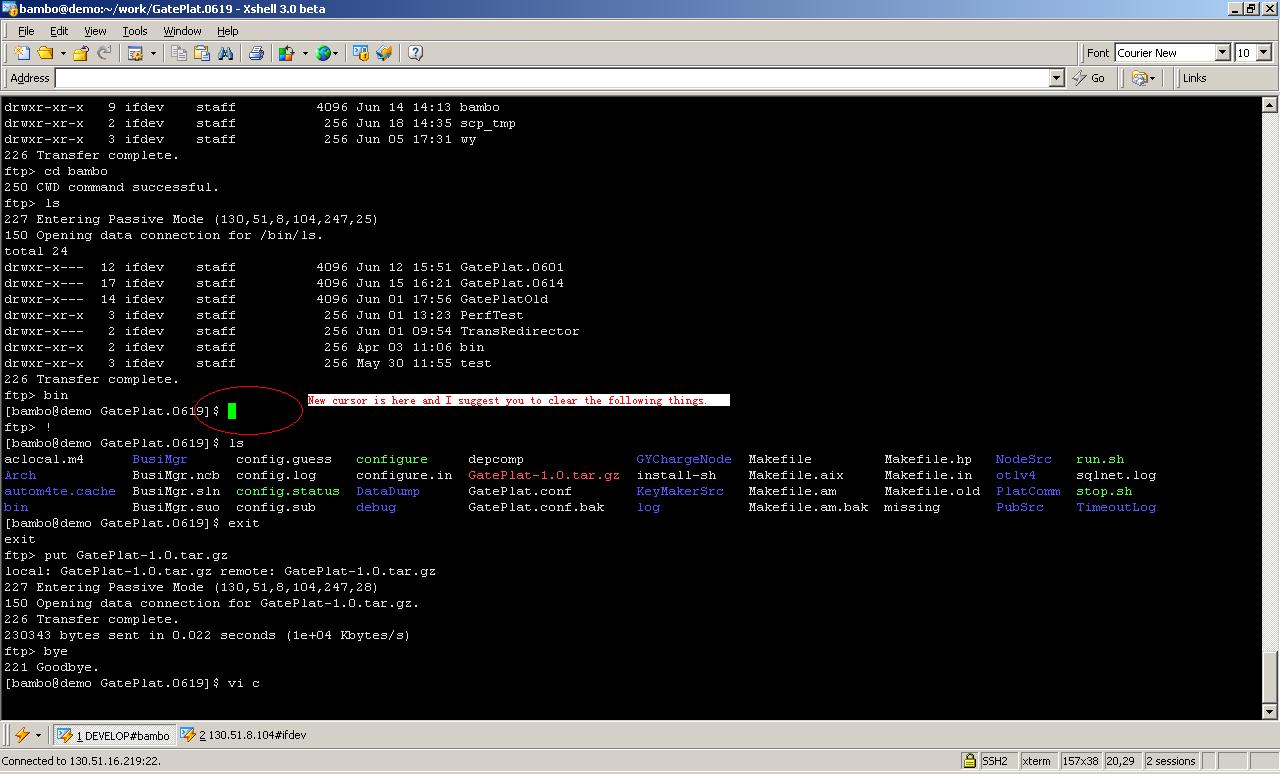
Task: Click inside the Address input field
Action: pos(500,78)
